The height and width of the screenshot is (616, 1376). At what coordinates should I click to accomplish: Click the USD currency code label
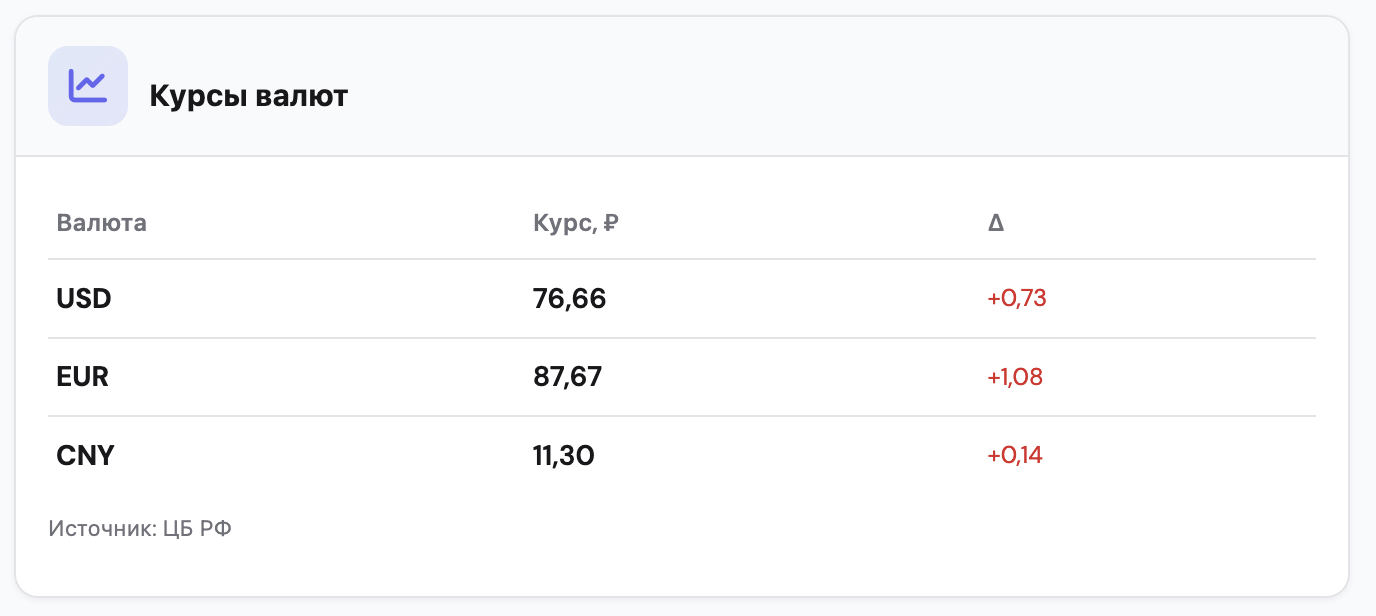84,298
